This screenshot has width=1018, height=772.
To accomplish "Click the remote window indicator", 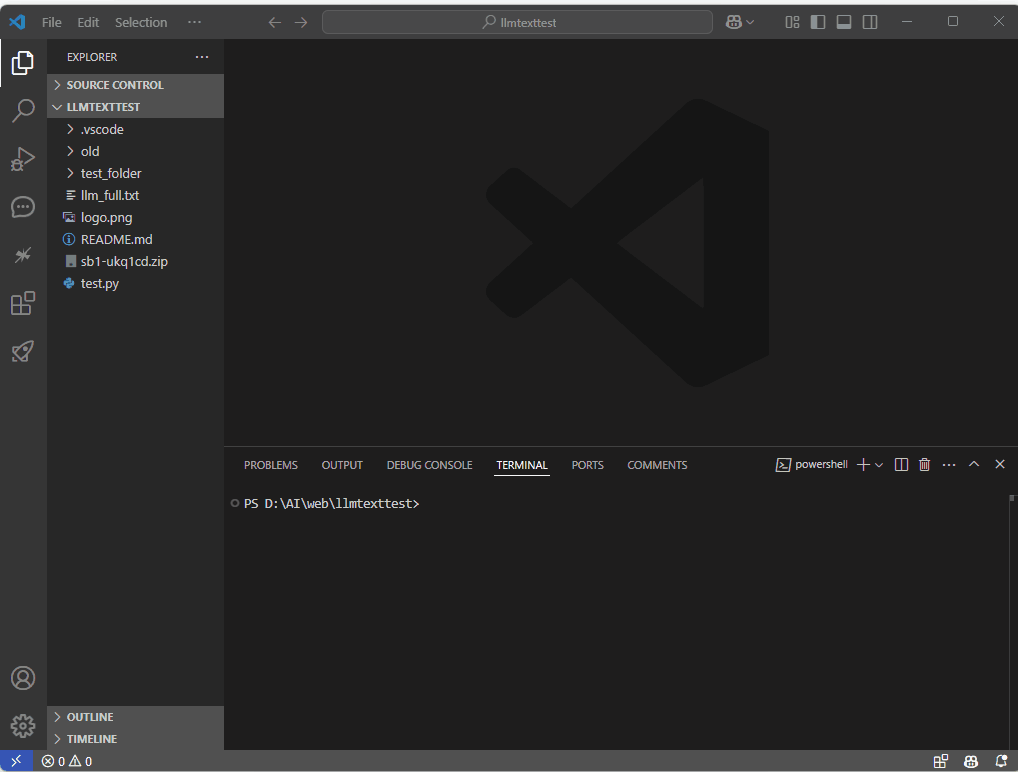I will [16, 760].
